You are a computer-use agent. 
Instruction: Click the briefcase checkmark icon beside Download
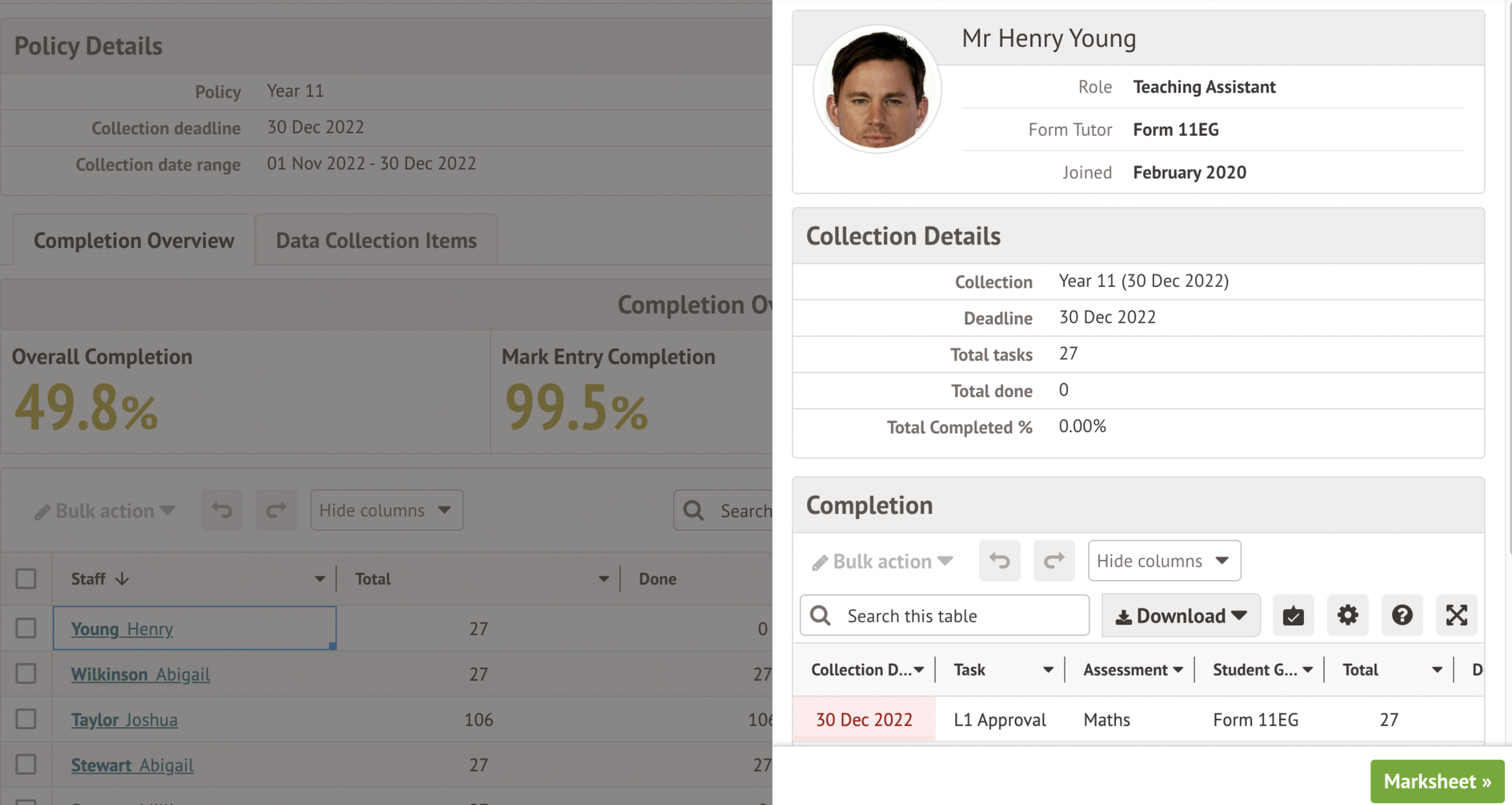click(x=1293, y=615)
